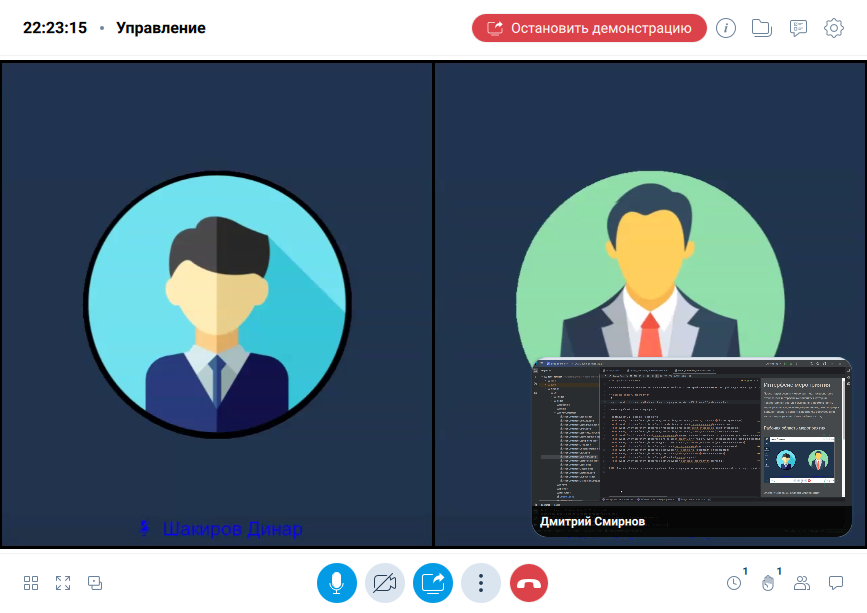Hang up with the red phone button
The width and height of the screenshot is (867, 613).
(529, 582)
